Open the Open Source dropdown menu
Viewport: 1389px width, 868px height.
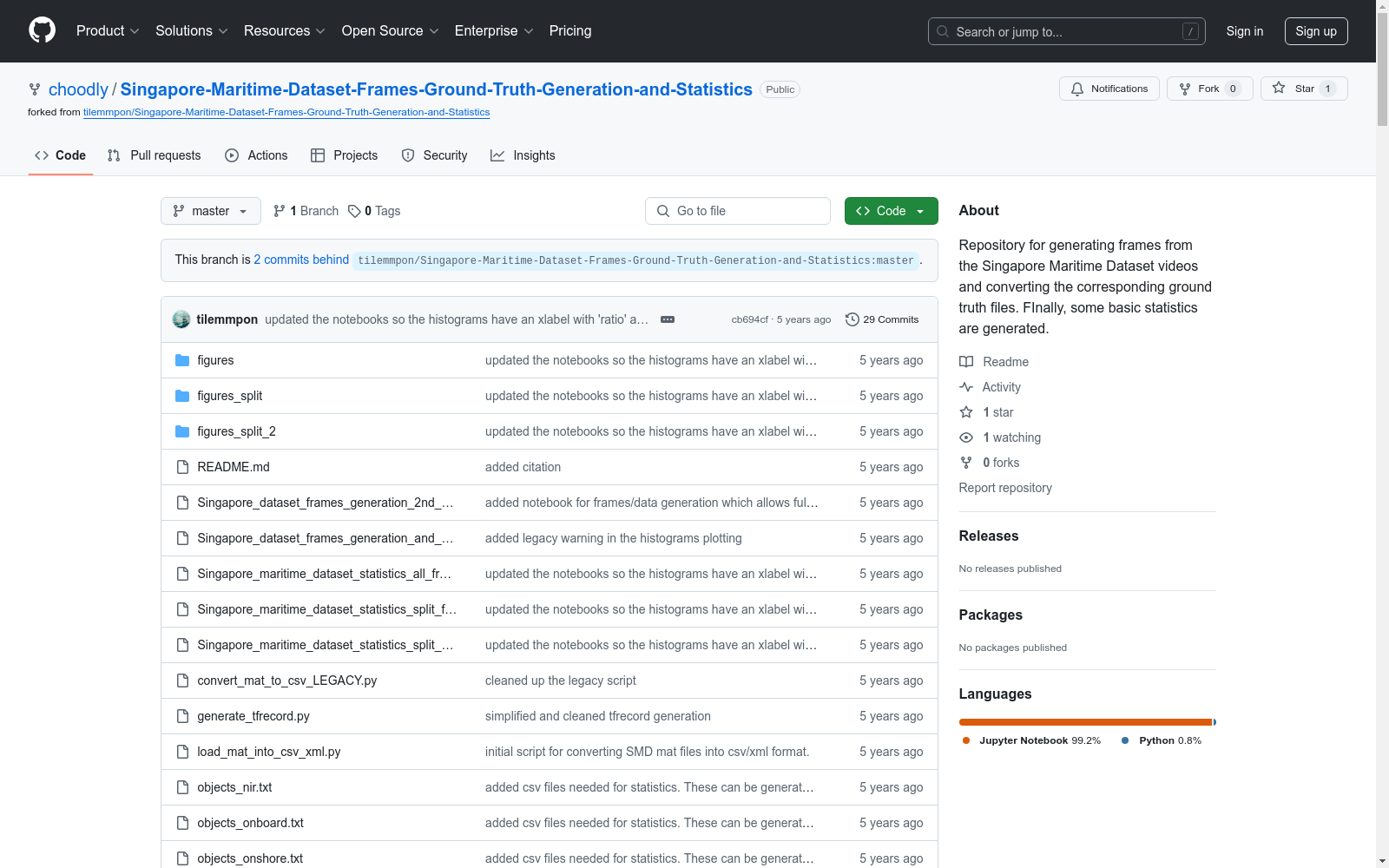click(391, 30)
